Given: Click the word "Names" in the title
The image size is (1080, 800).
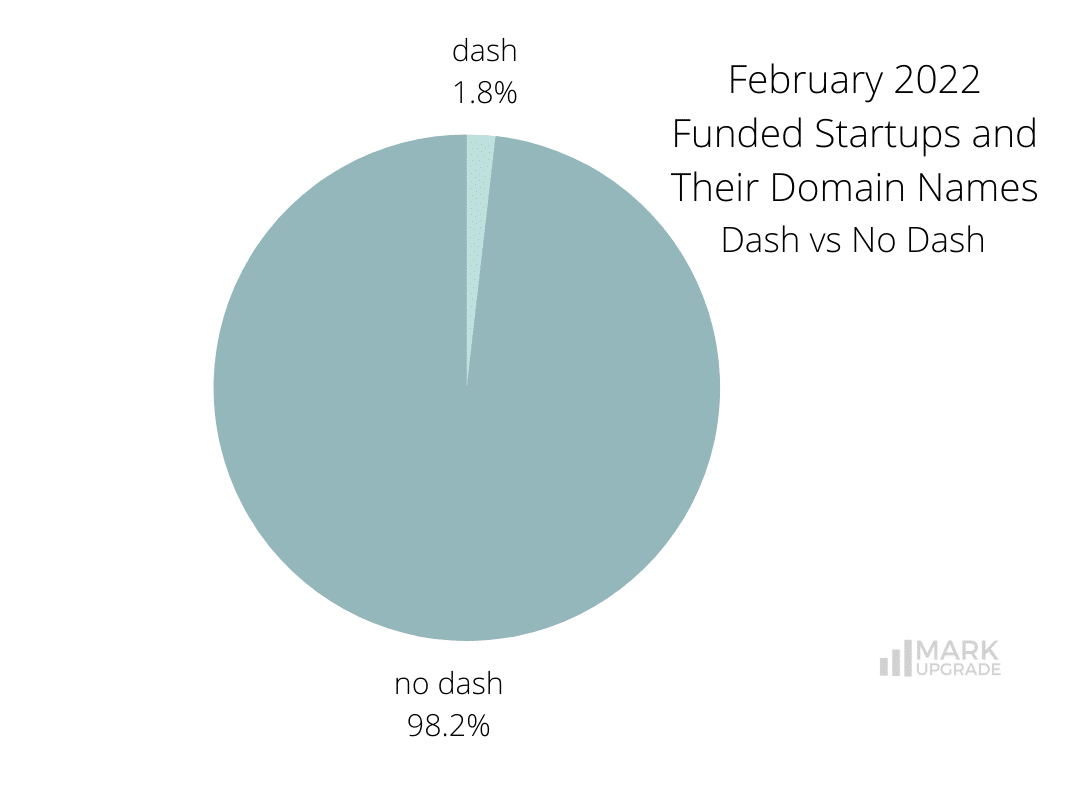Looking at the screenshot, I should point(984,187).
